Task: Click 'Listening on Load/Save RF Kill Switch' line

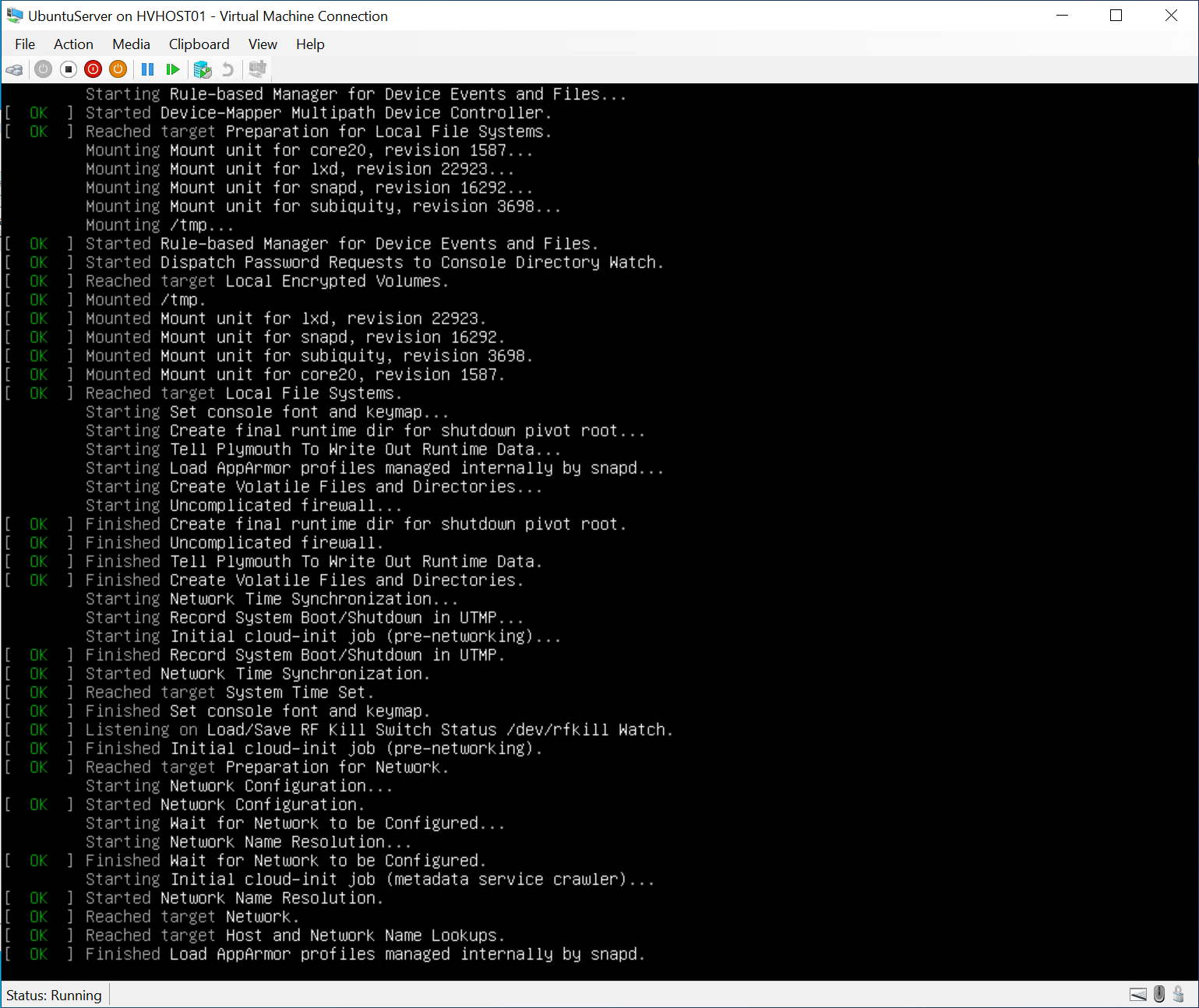Action: pyautogui.click(x=379, y=730)
